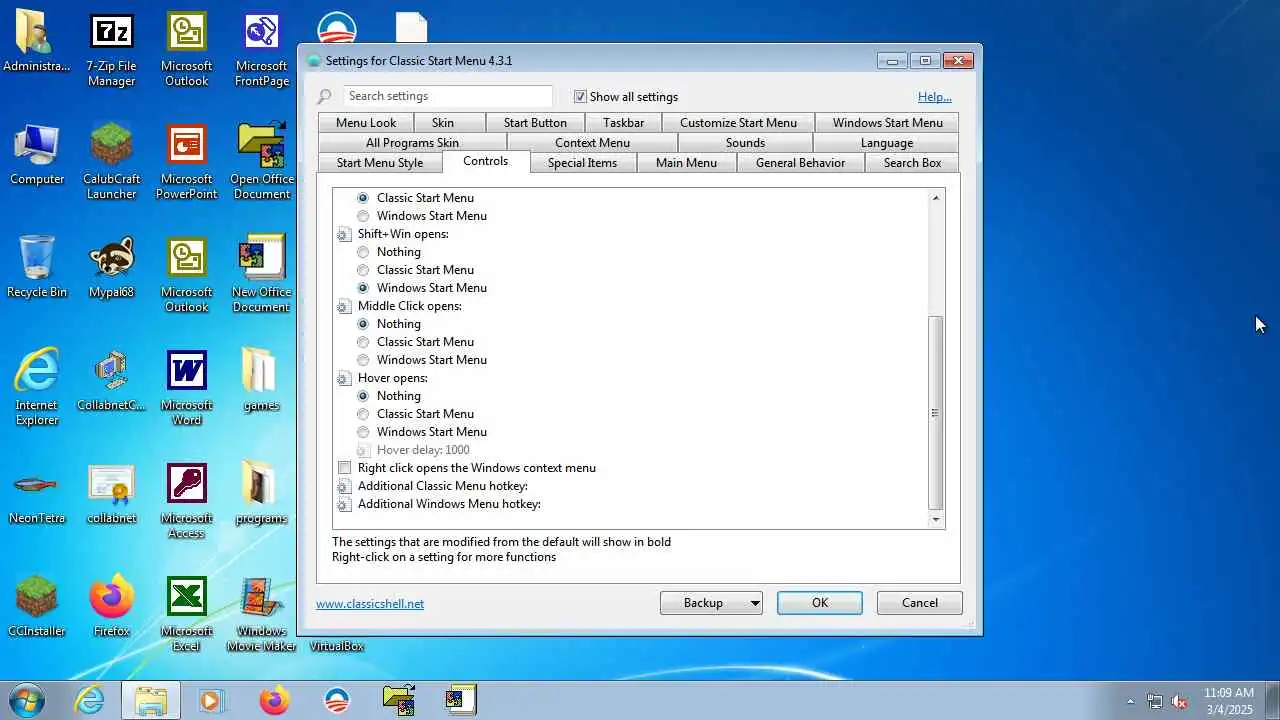
Task: Select Classic Start Menu under Middle Click opens
Action: click(363, 342)
